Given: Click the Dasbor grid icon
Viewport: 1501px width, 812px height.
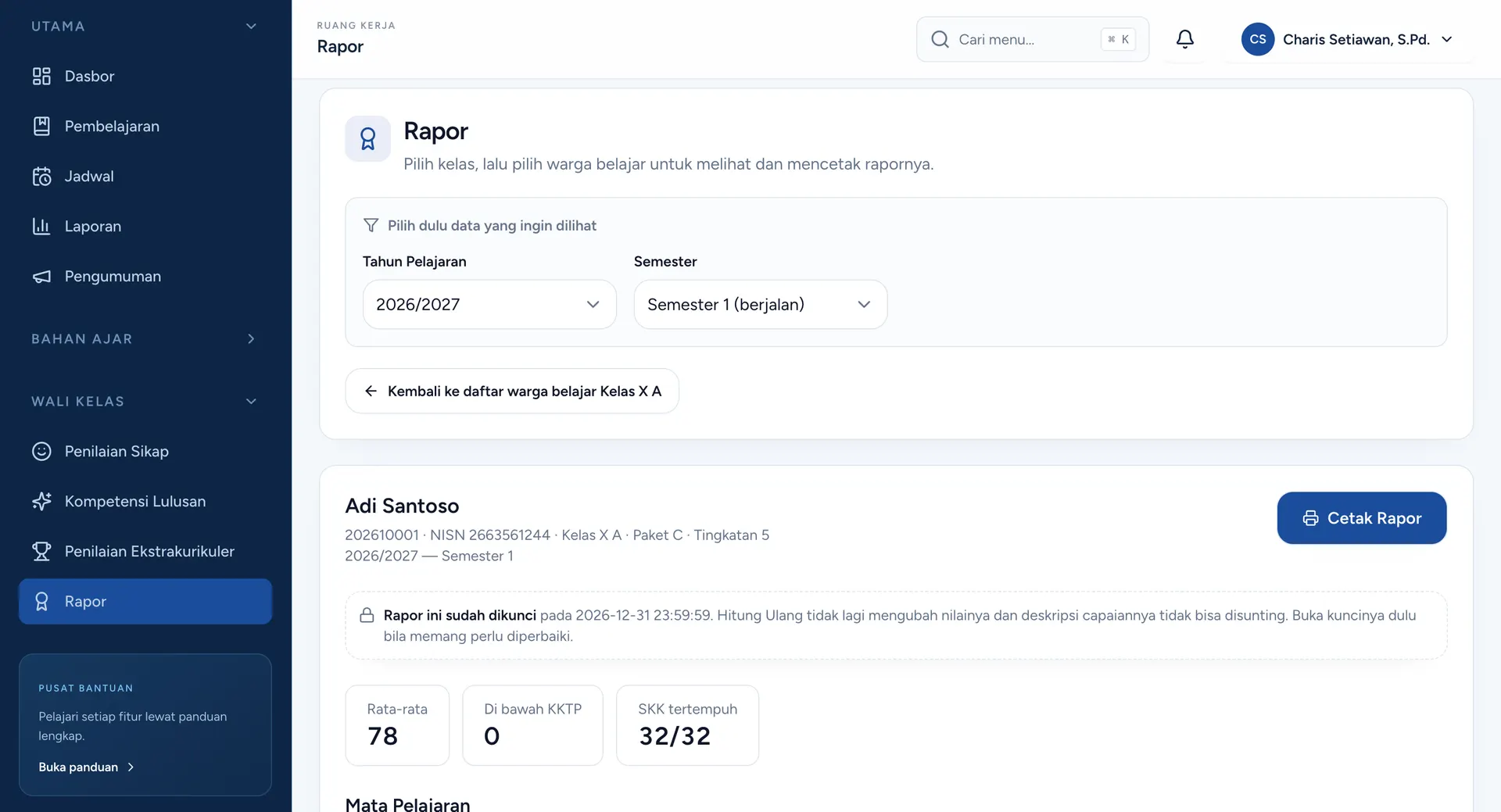Looking at the screenshot, I should (41, 76).
